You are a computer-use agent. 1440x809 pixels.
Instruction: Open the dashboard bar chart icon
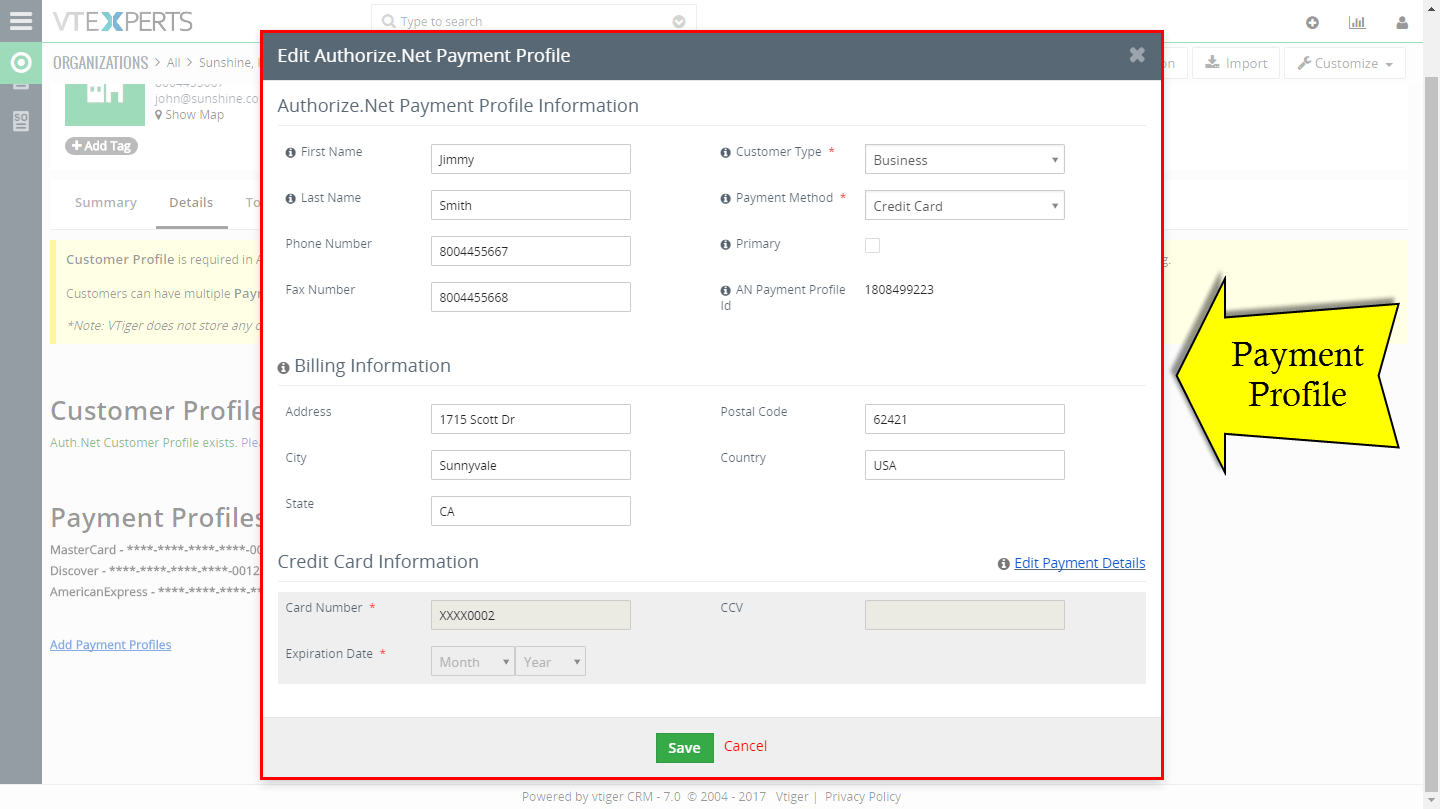[1357, 21]
